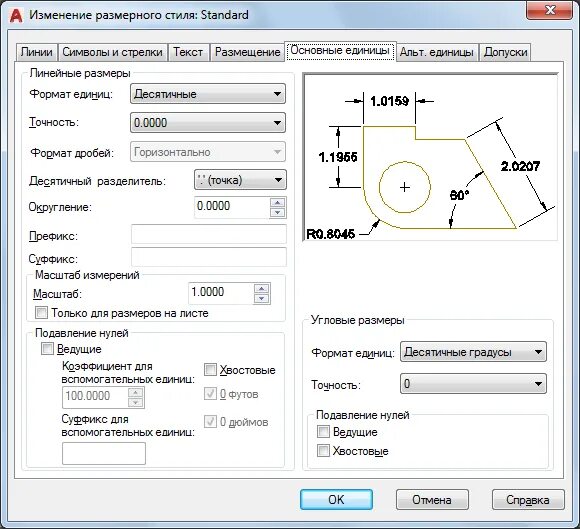Open linear Формат единиц dropdown (Десятичные)
This screenshot has height=529, width=580.
(x=208, y=94)
